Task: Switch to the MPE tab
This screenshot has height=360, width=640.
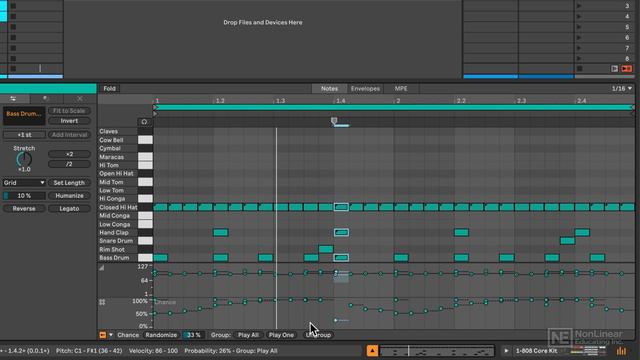Action: 401,89
